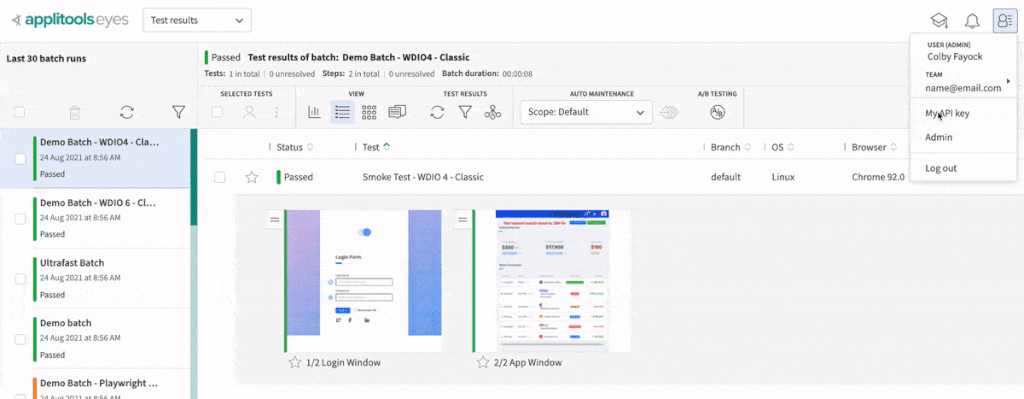Open the A/B testing icon
1024x399 pixels.
tap(717, 112)
